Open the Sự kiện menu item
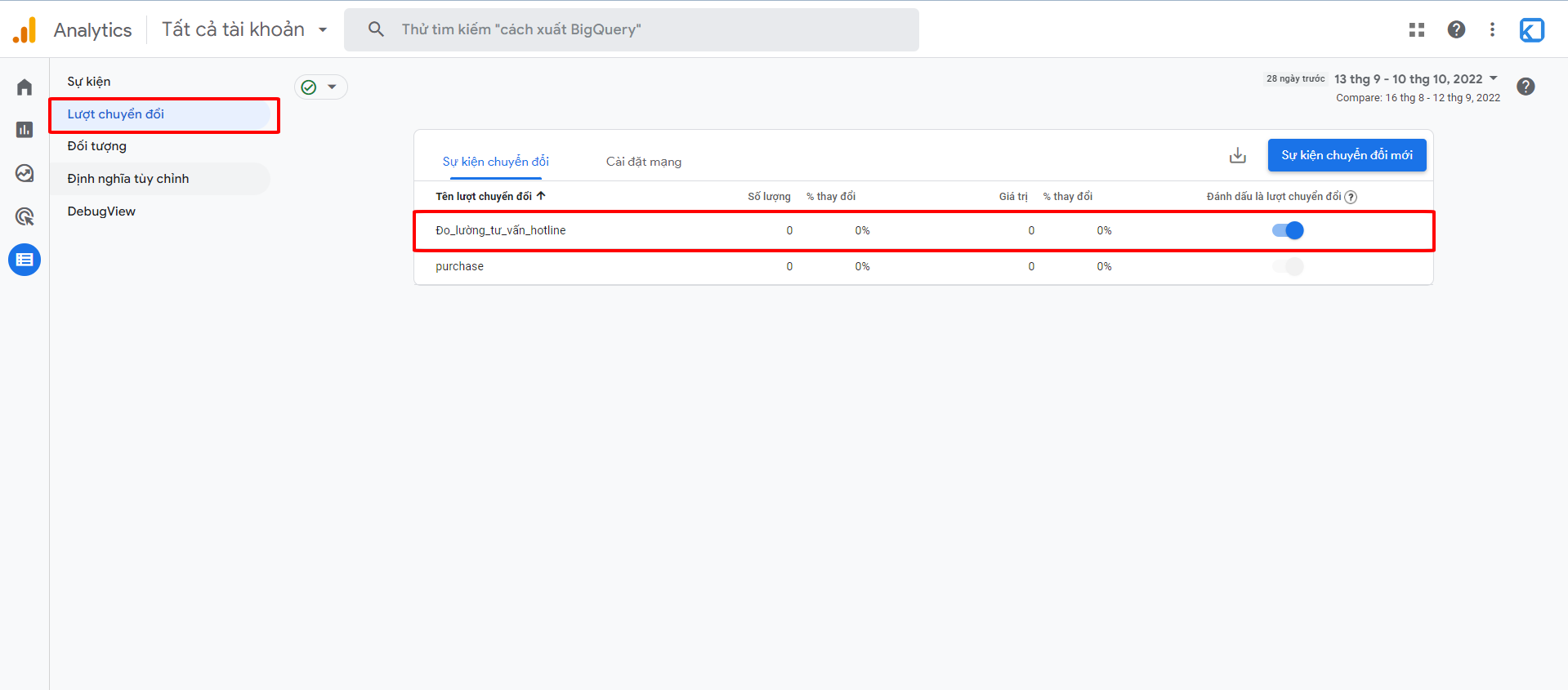This screenshot has width=1568, height=690. point(89,82)
